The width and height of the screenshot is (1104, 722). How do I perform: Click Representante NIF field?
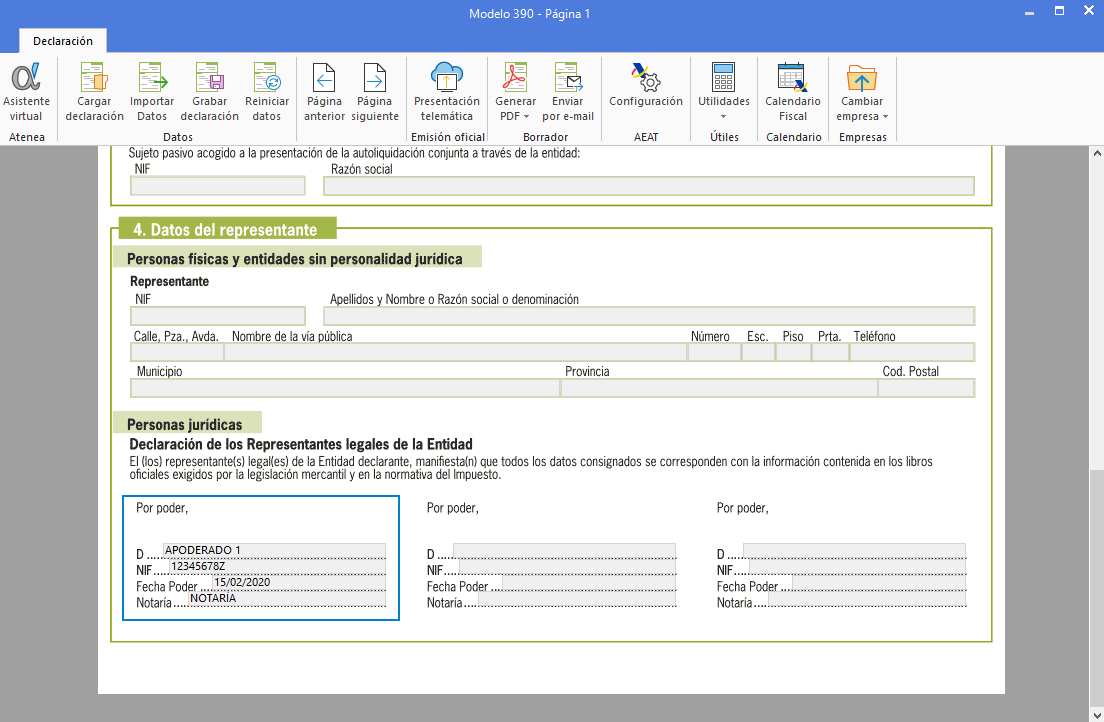[x=218, y=316]
